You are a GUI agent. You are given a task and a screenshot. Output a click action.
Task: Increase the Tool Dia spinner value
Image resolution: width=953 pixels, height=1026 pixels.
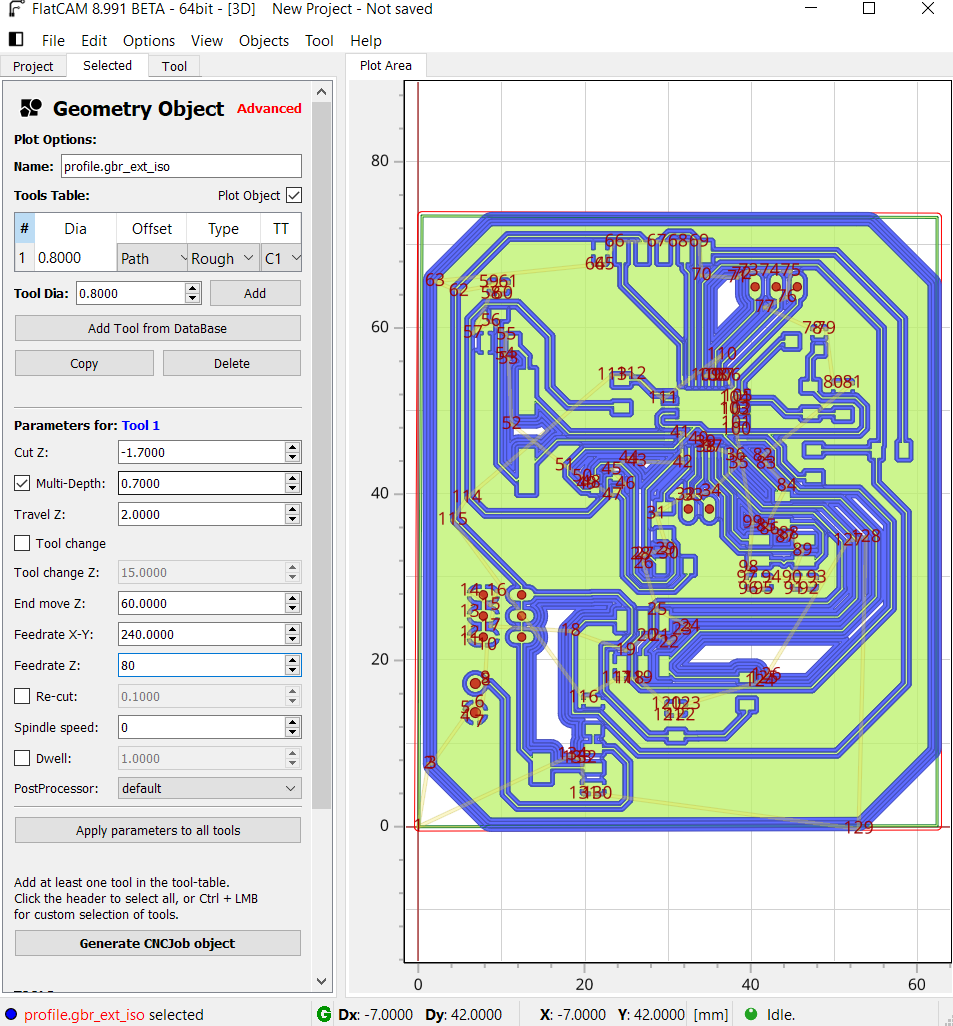(x=192, y=288)
